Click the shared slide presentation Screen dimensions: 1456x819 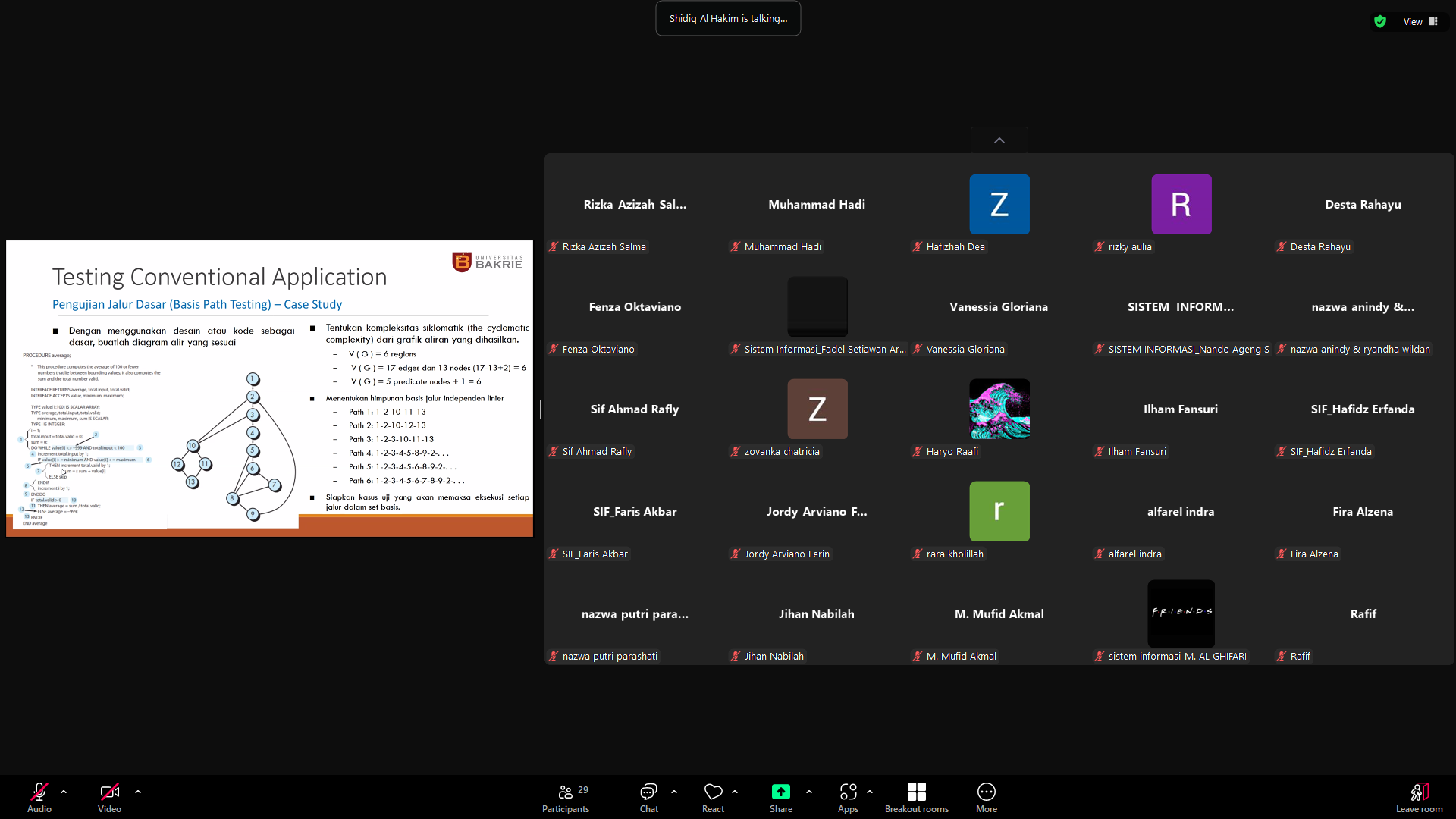(x=269, y=388)
